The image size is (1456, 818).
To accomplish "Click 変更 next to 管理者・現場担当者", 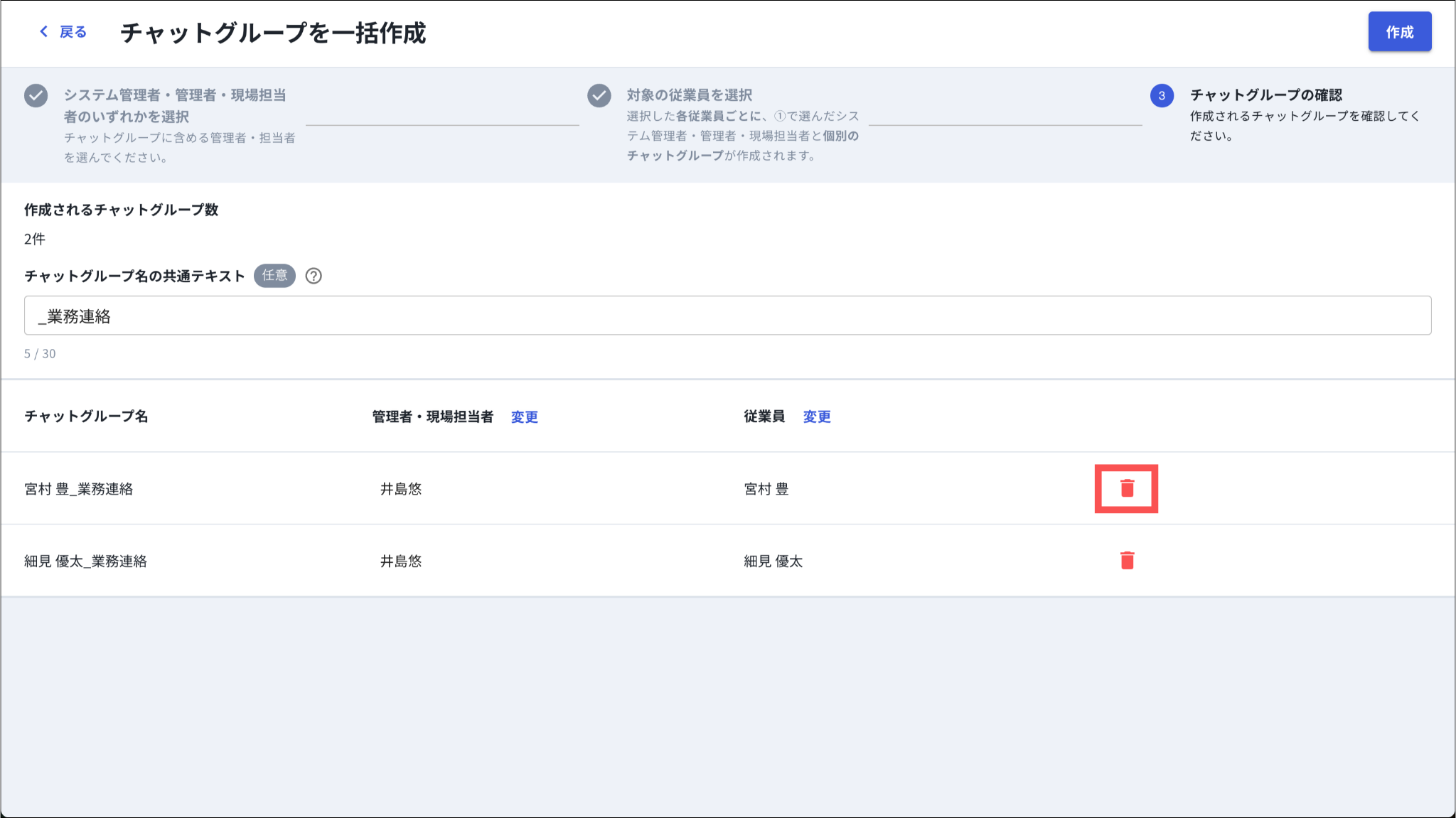I will 524,417.
